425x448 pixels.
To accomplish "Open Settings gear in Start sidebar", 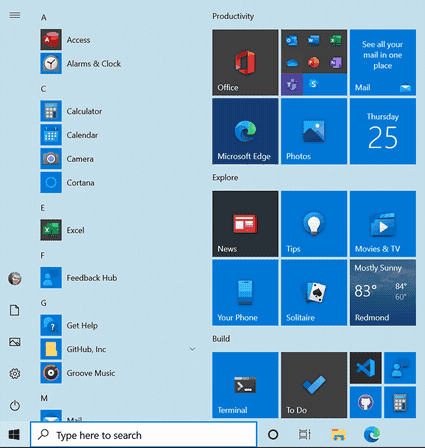I will (15, 374).
